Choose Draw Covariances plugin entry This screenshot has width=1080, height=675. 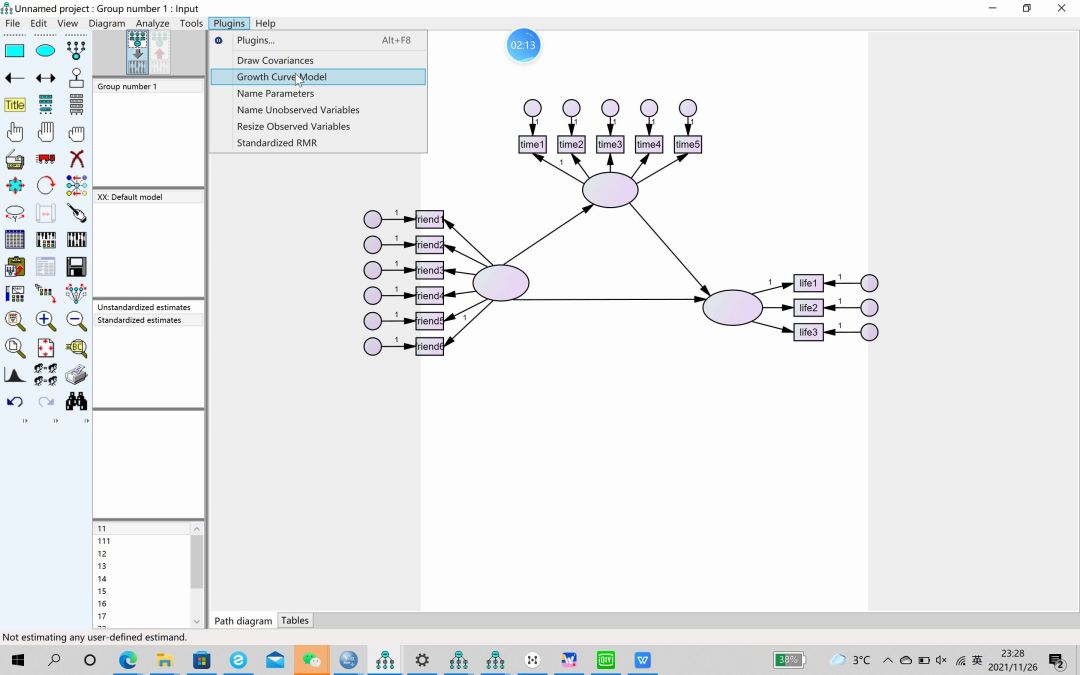[x=275, y=61]
